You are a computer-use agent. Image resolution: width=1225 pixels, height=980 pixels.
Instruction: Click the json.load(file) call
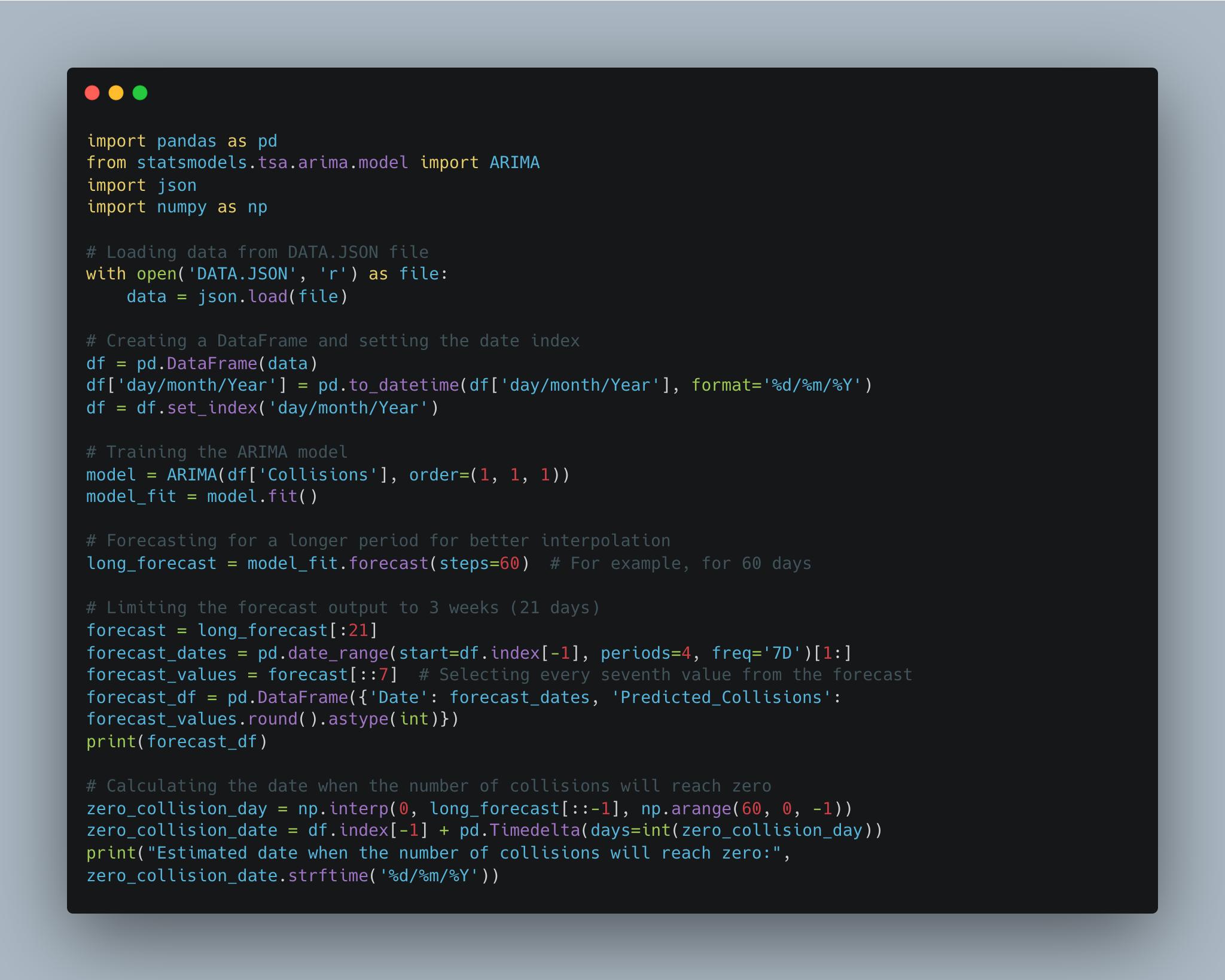coord(273,297)
